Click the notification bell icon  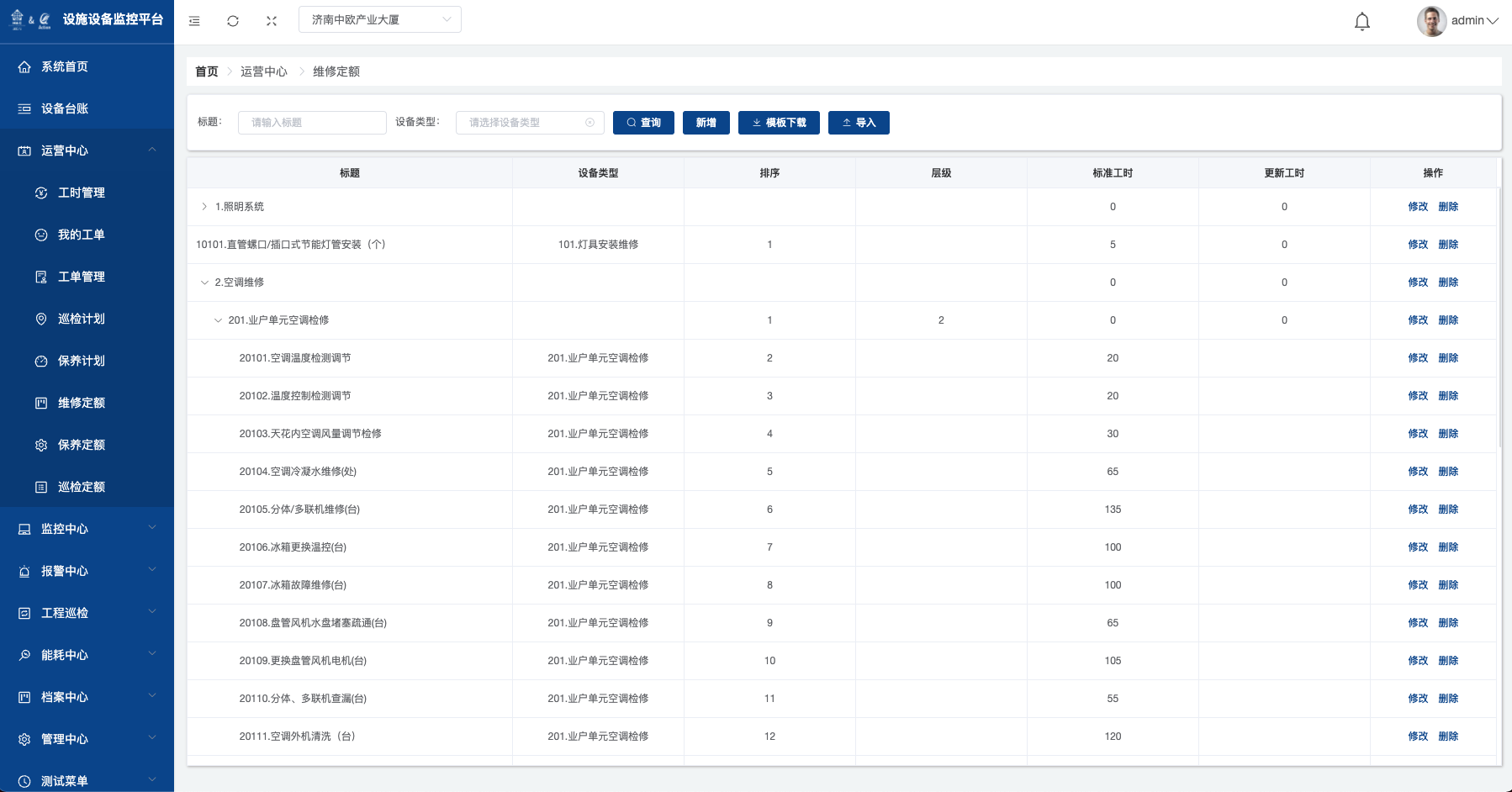pyautogui.click(x=1362, y=21)
